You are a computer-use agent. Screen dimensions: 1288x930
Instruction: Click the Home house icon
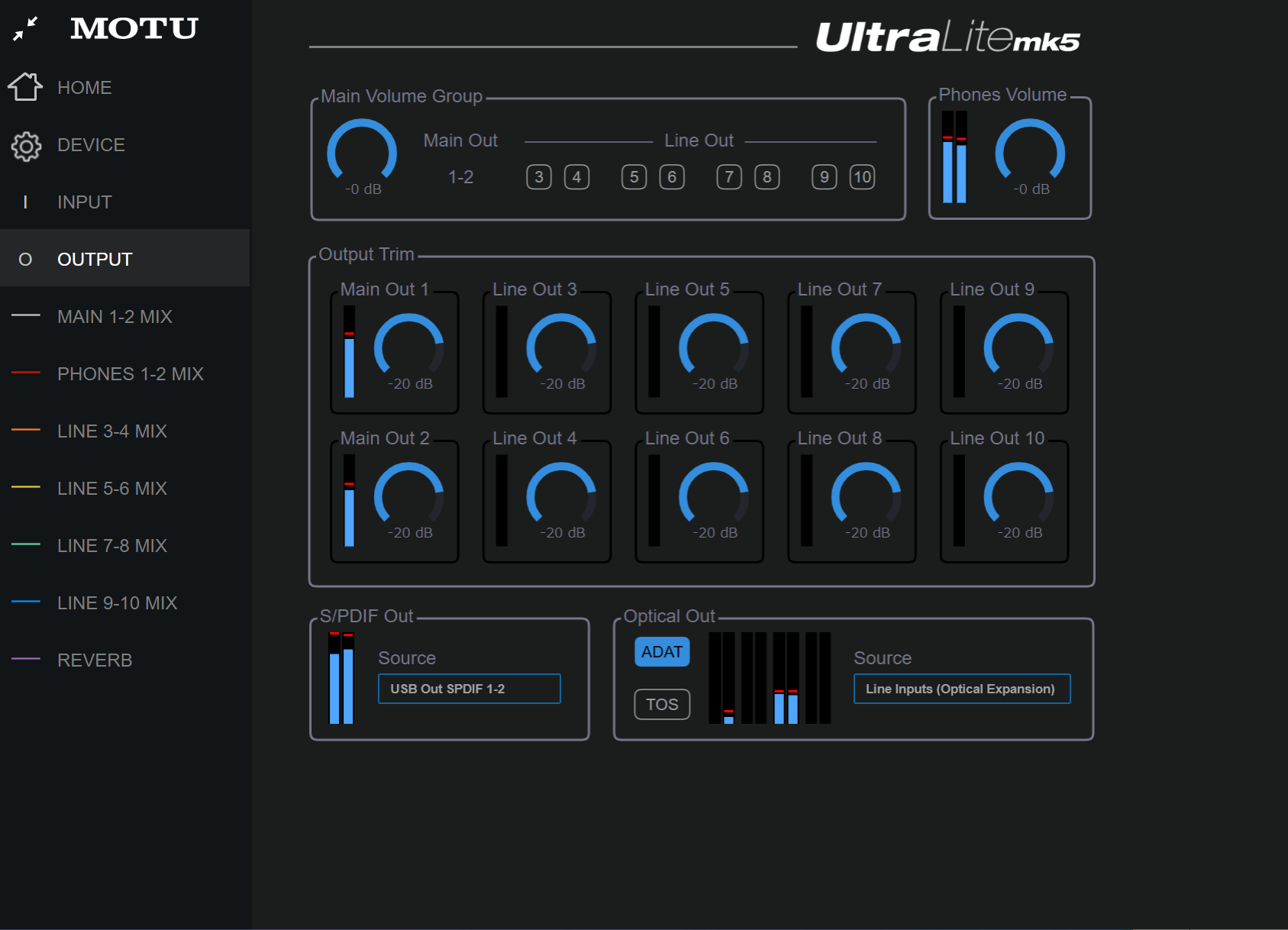click(x=25, y=87)
